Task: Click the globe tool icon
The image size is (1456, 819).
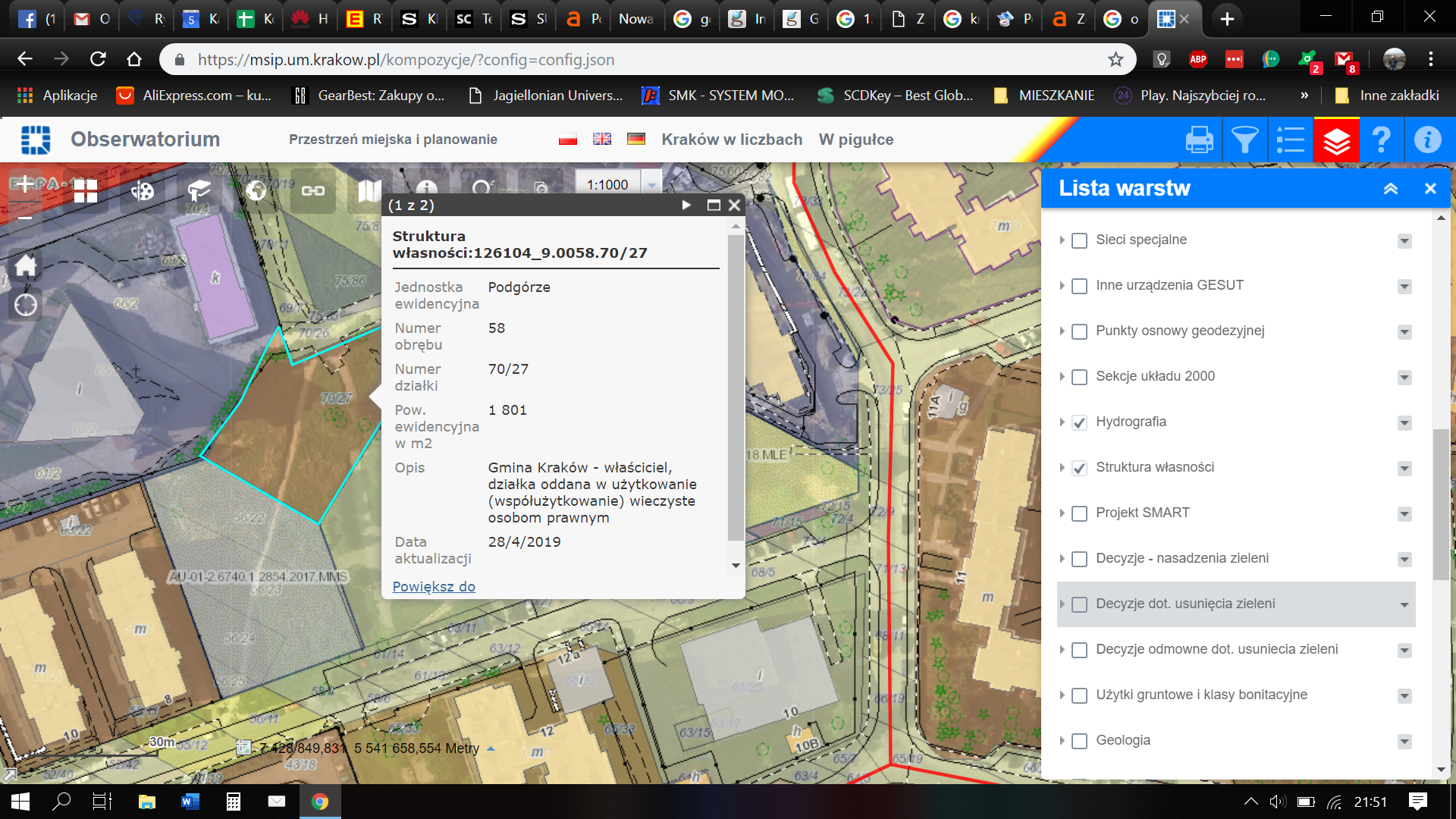Action: 256,190
